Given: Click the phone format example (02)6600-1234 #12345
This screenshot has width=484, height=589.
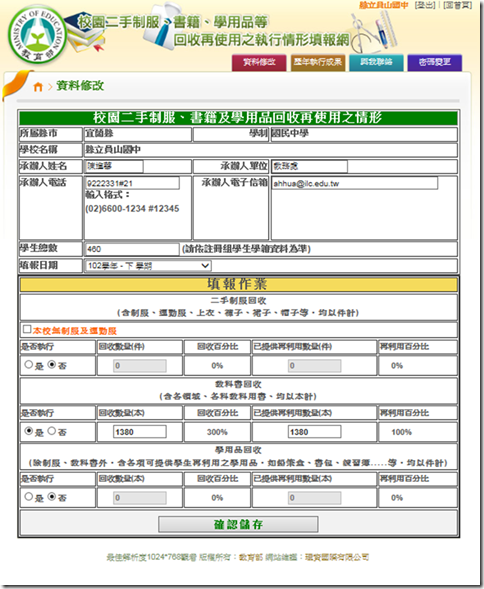Looking at the screenshot, I should 132,209.
